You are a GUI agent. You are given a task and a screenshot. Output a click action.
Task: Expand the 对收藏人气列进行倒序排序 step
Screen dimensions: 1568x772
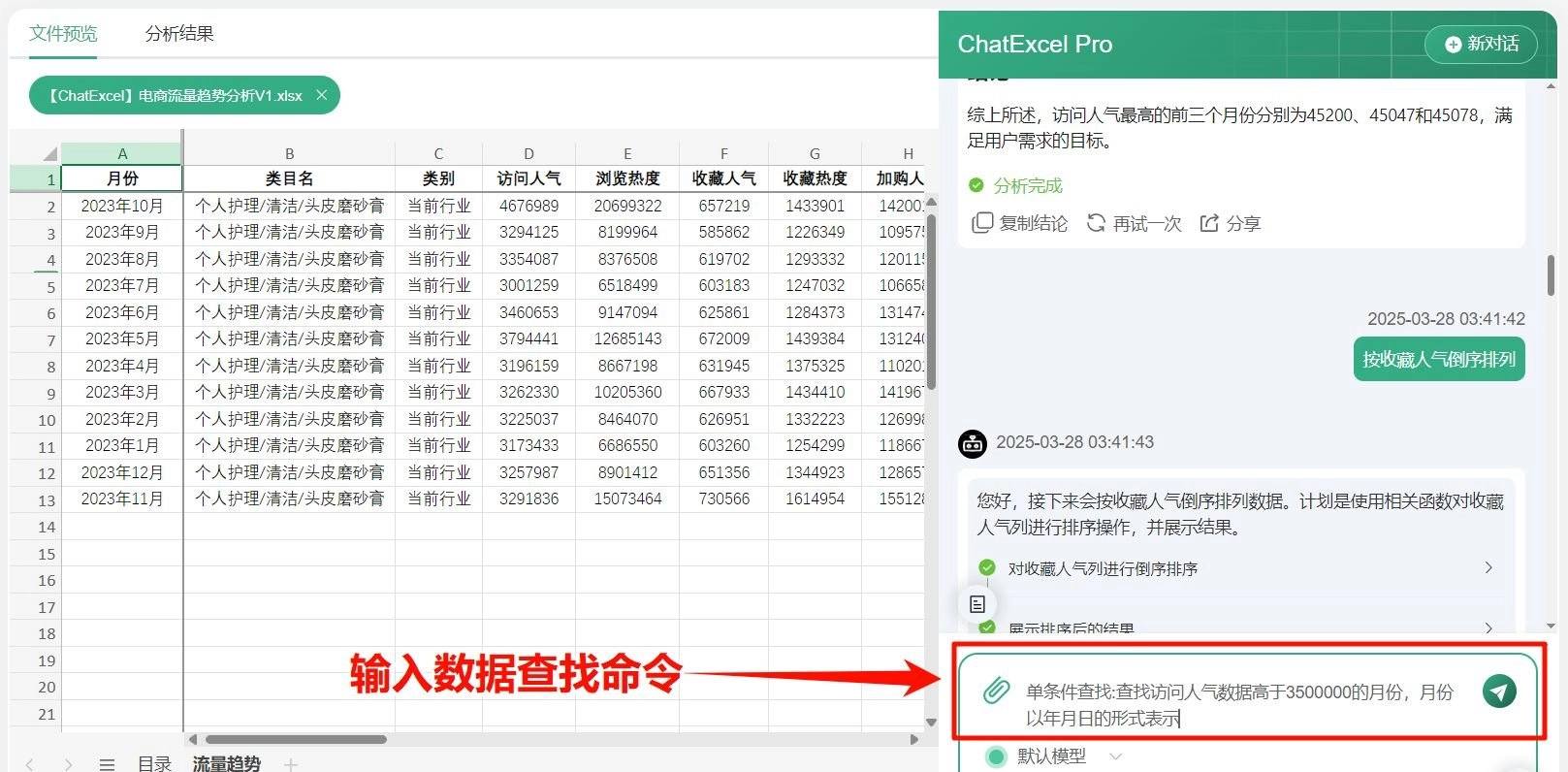(1488, 568)
